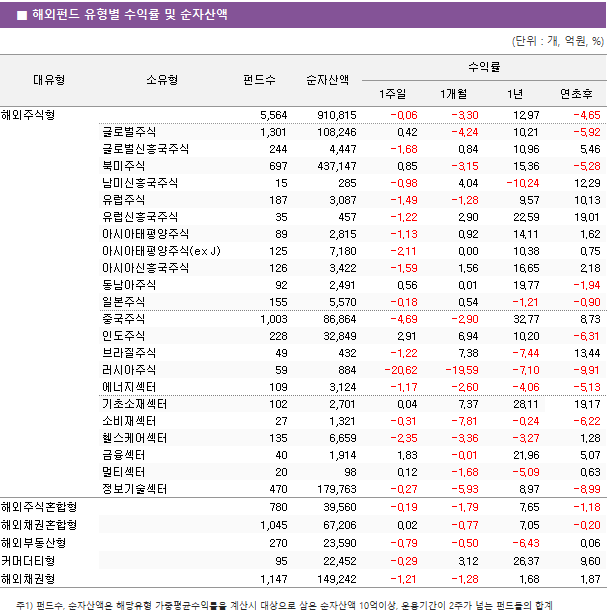610x613 pixels.
Task: Click the '순자산액' column header
Action: (x=327, y=80)
